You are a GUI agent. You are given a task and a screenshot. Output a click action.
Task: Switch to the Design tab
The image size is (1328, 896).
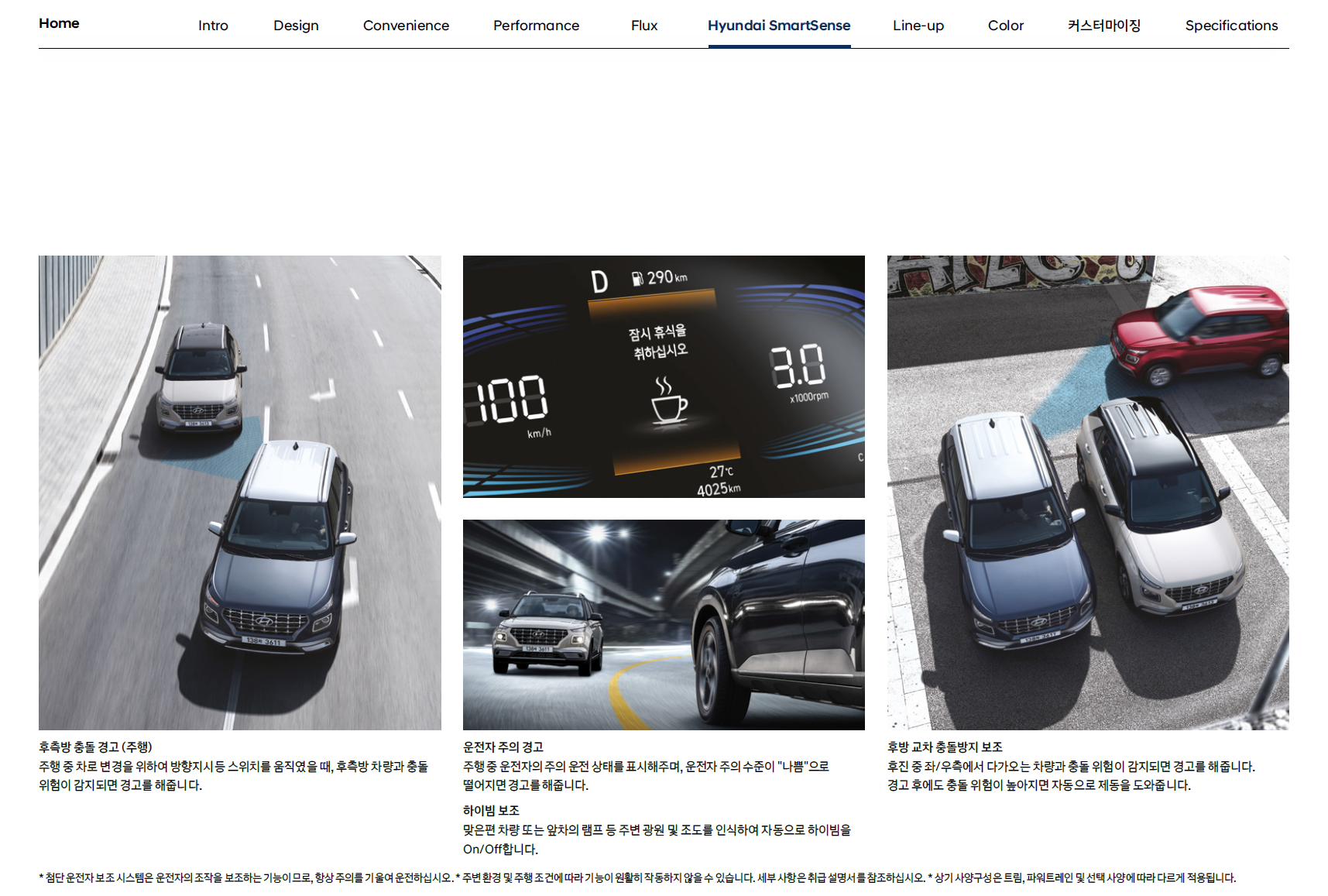(296, 26)
